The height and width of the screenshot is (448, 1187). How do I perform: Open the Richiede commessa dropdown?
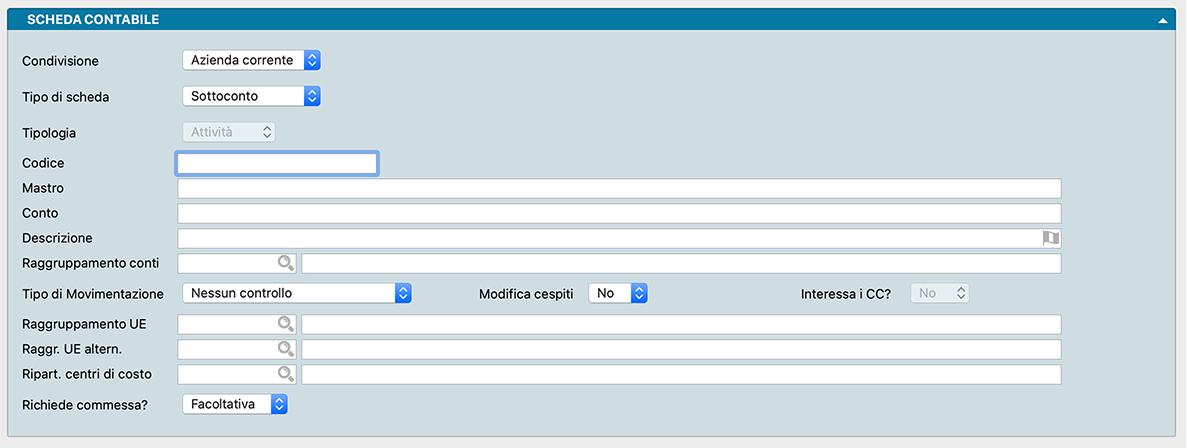(x=236, y=404)
